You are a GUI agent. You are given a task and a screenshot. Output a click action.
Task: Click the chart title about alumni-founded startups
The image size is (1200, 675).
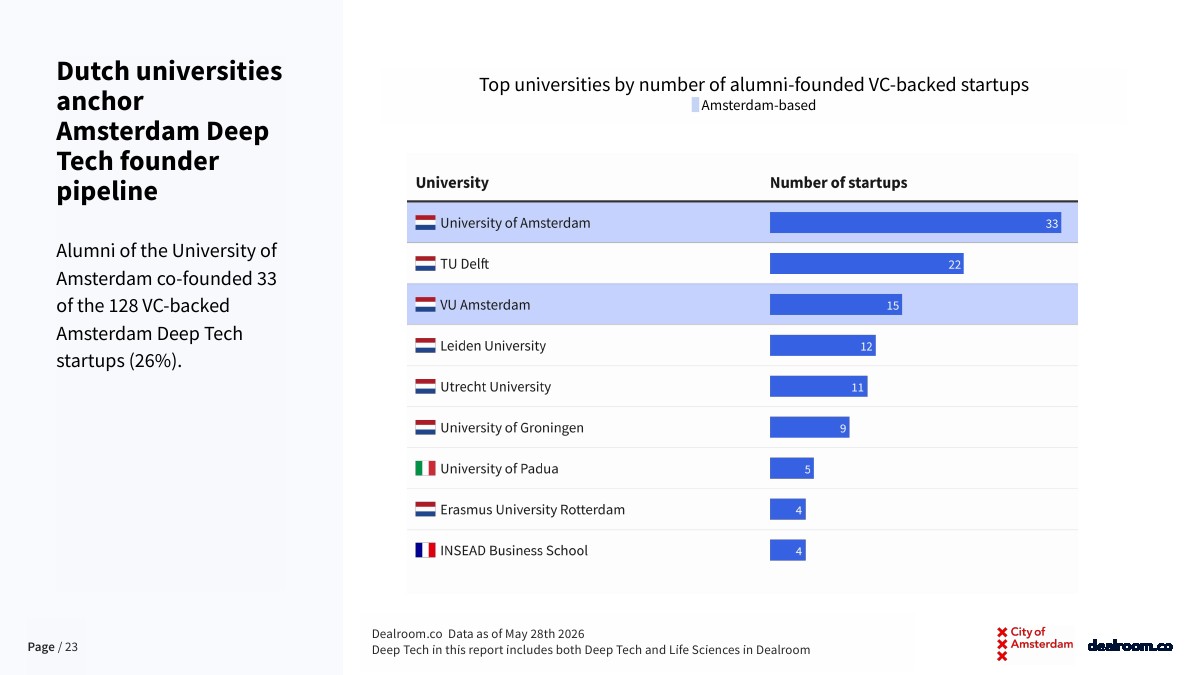pos(754,85)
